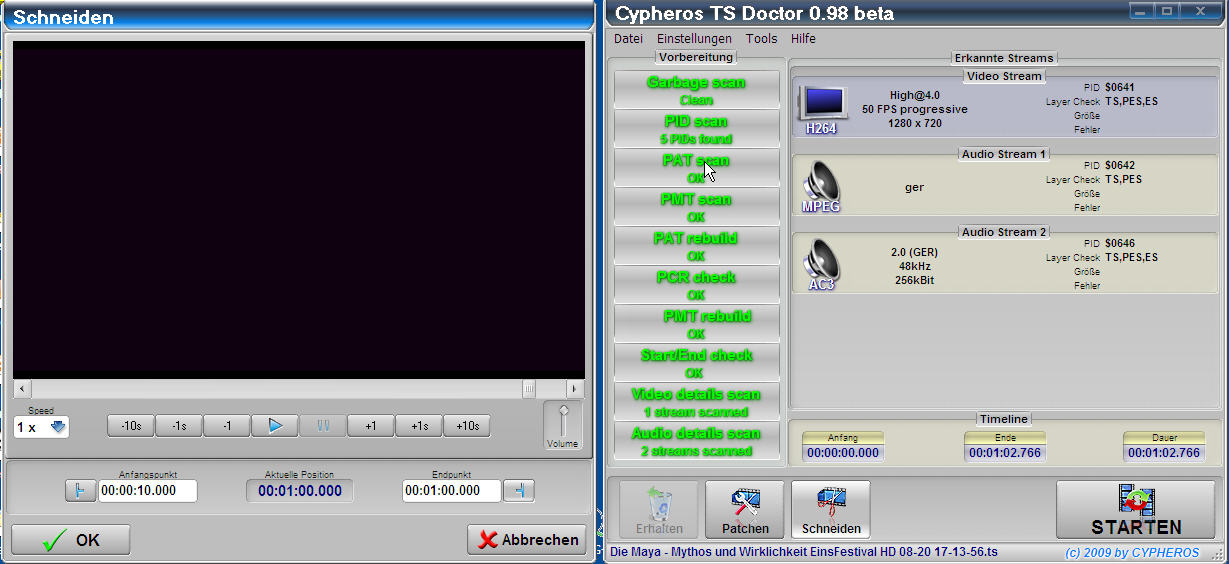Click the 1280 x 720 resolution text
Image resolution: width=1229 pixels, height=564 pixels.
[x=915, y=123]
